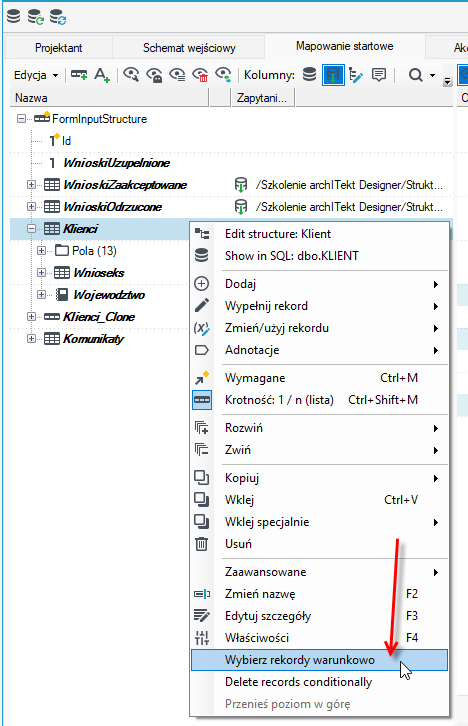
Task: Click the Zapytani... column header
Action: [262, 98]
